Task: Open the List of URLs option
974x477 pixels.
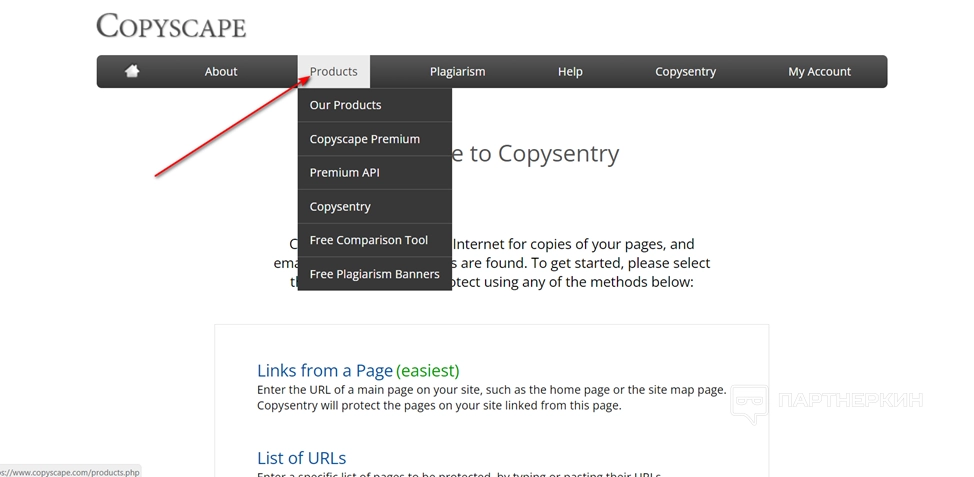Action: click(x=301, y=458)
